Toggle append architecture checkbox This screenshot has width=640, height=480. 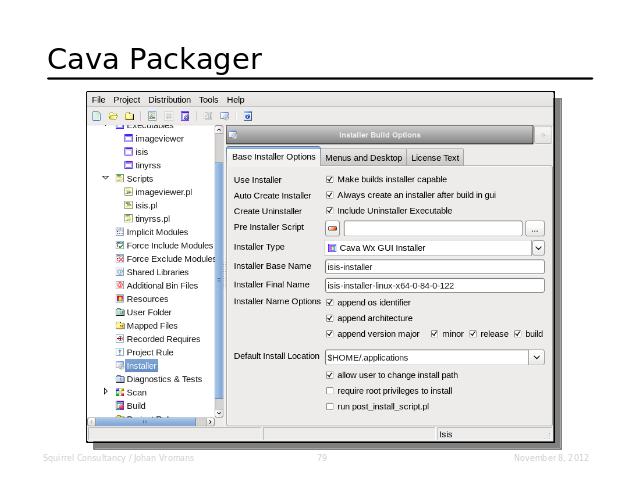(330, 318)
